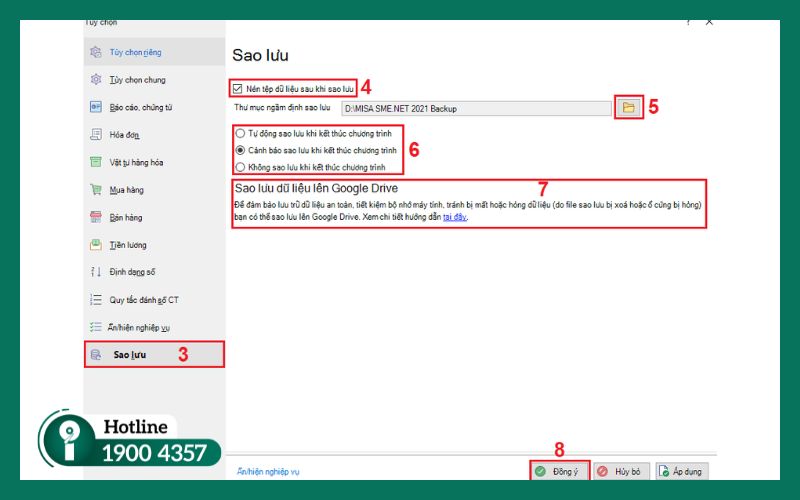800x500 pixels.
Task: Click the Hóa đơn invoice icon
Action: 96,134
